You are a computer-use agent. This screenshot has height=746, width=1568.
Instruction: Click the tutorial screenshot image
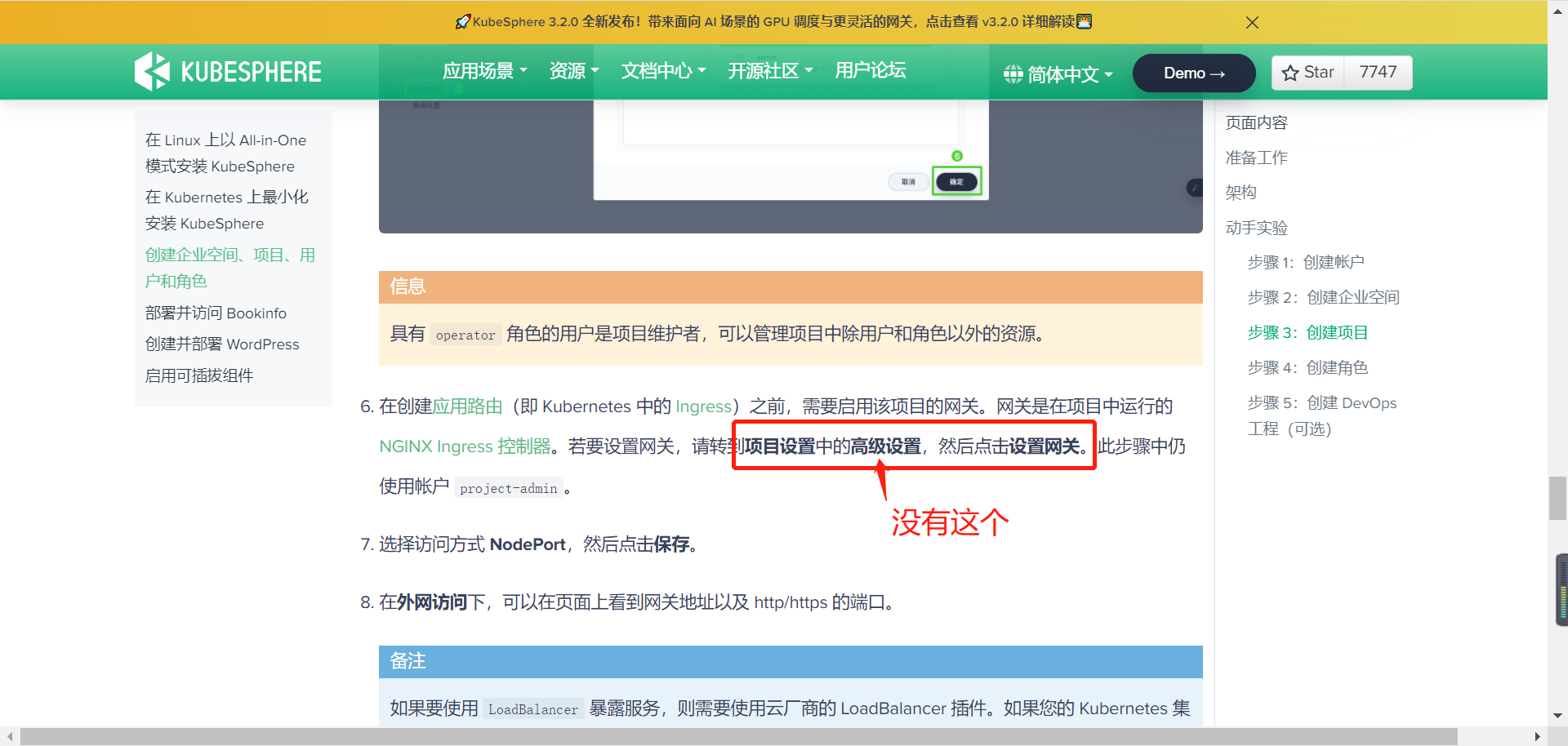click(791, 167)
